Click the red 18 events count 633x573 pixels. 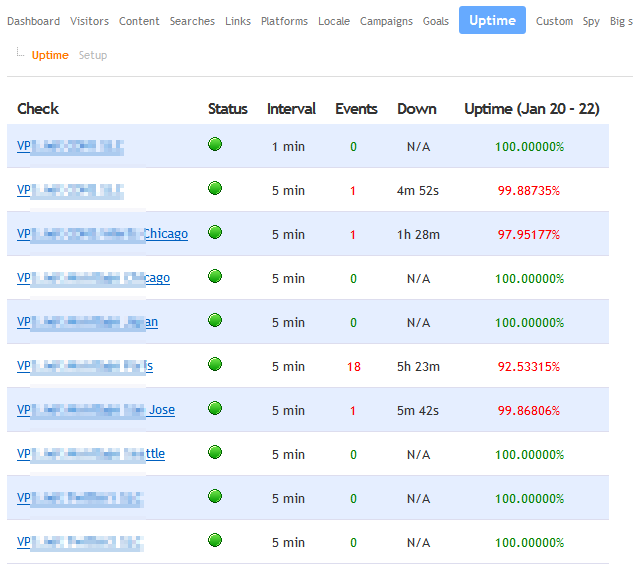coord(353,367)
